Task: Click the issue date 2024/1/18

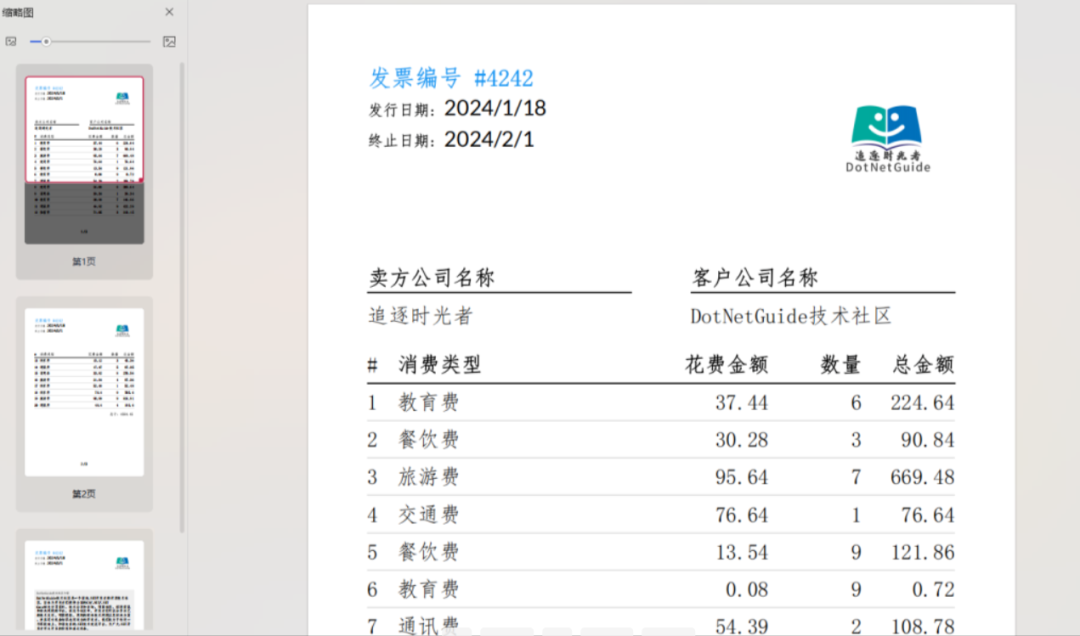Action: coord(494,108)
